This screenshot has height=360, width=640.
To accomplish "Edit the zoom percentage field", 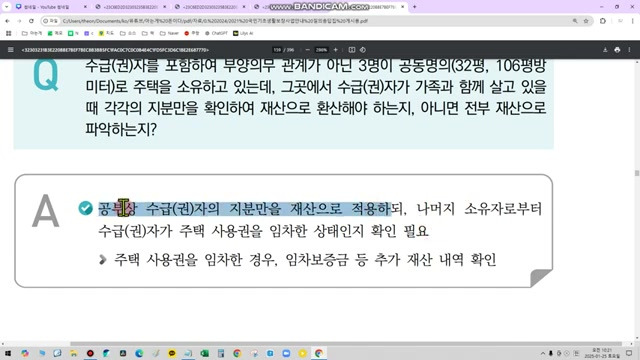I will 322,50.
